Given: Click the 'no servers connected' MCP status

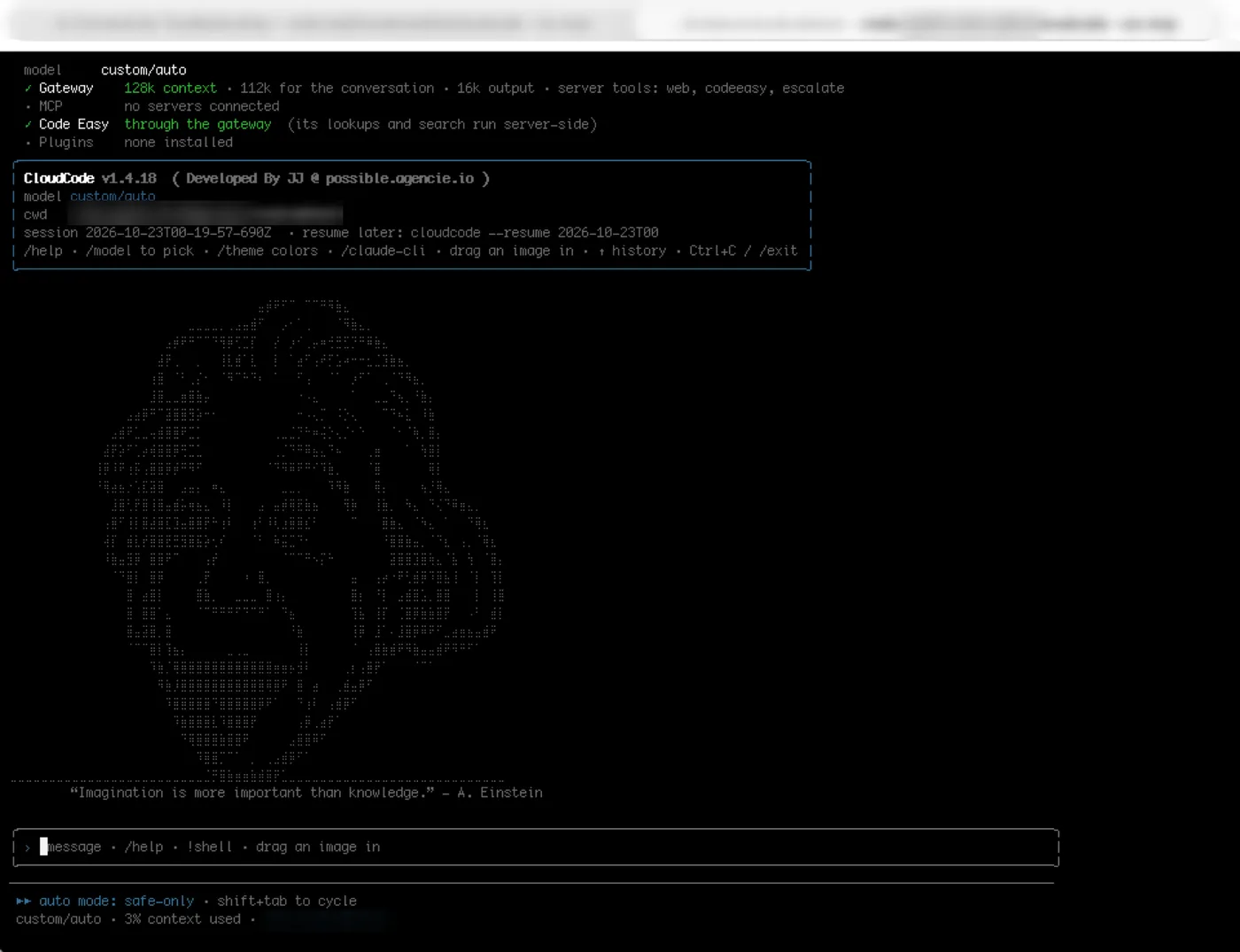Looking at the screenshot, I should pos(202,106).
